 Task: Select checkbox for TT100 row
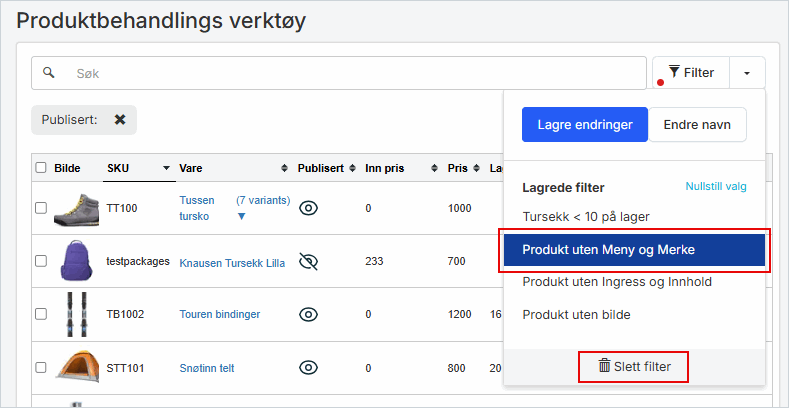(41, 208)
